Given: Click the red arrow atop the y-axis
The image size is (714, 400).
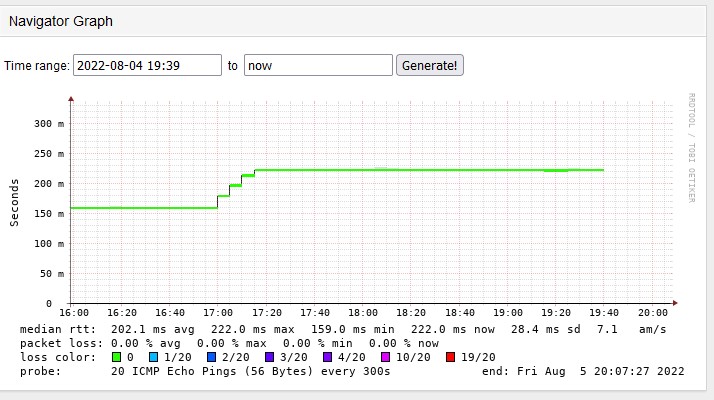Looking at the screenshot, I should click(71, 99).
